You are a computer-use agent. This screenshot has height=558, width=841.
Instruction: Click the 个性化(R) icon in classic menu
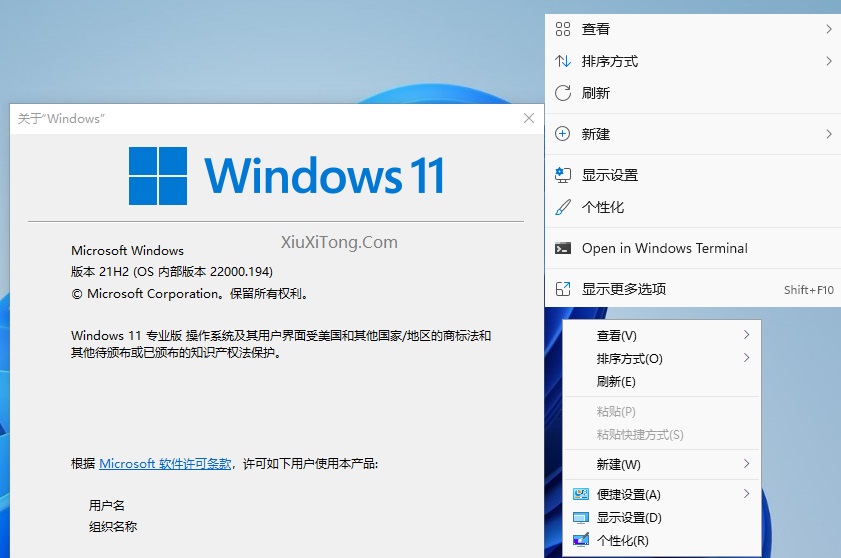pos(581,540)
